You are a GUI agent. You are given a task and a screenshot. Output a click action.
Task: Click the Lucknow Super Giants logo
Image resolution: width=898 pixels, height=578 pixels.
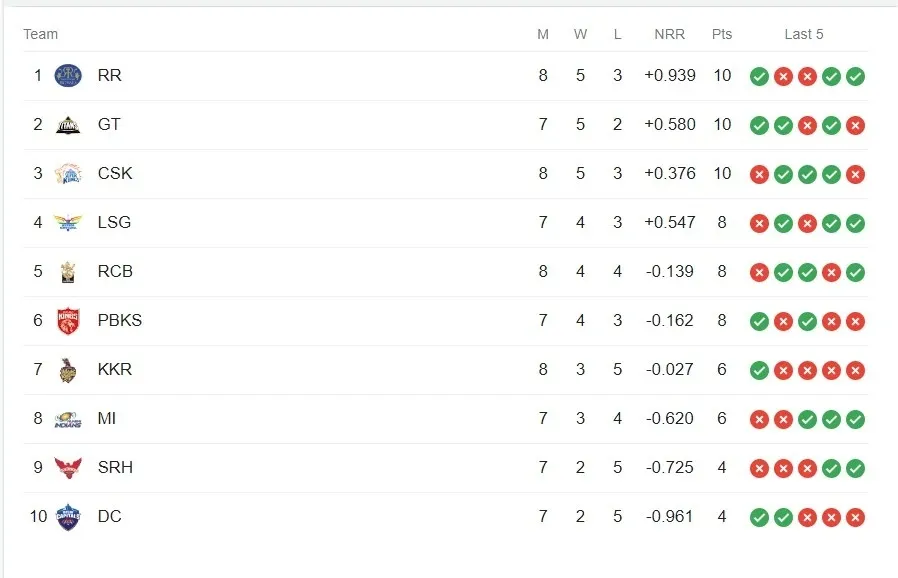pos(68,222)
